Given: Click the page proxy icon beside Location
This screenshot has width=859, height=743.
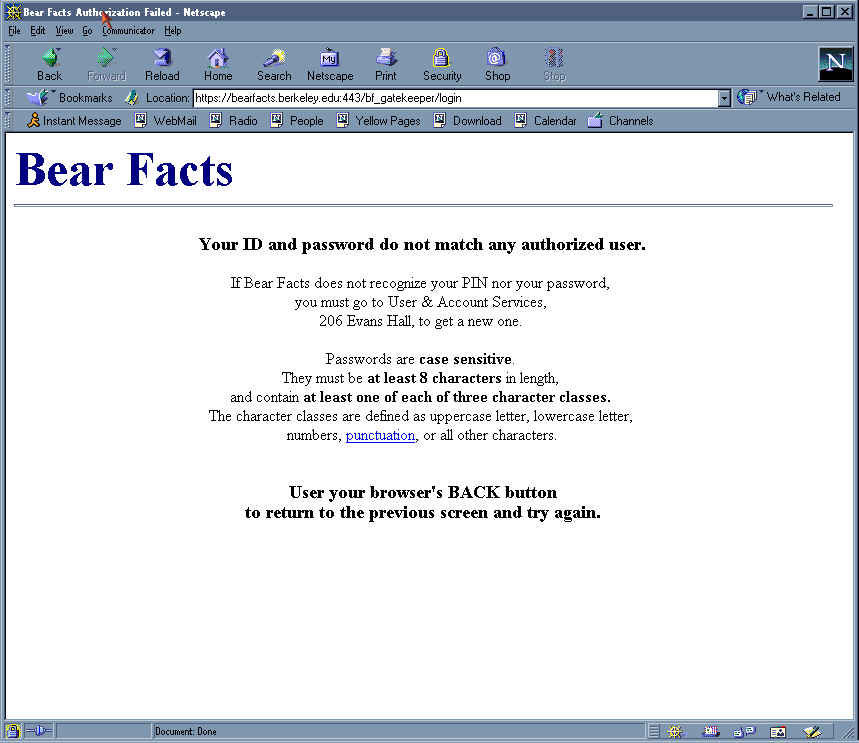Looking at the screenshot, I should point(131,98).
